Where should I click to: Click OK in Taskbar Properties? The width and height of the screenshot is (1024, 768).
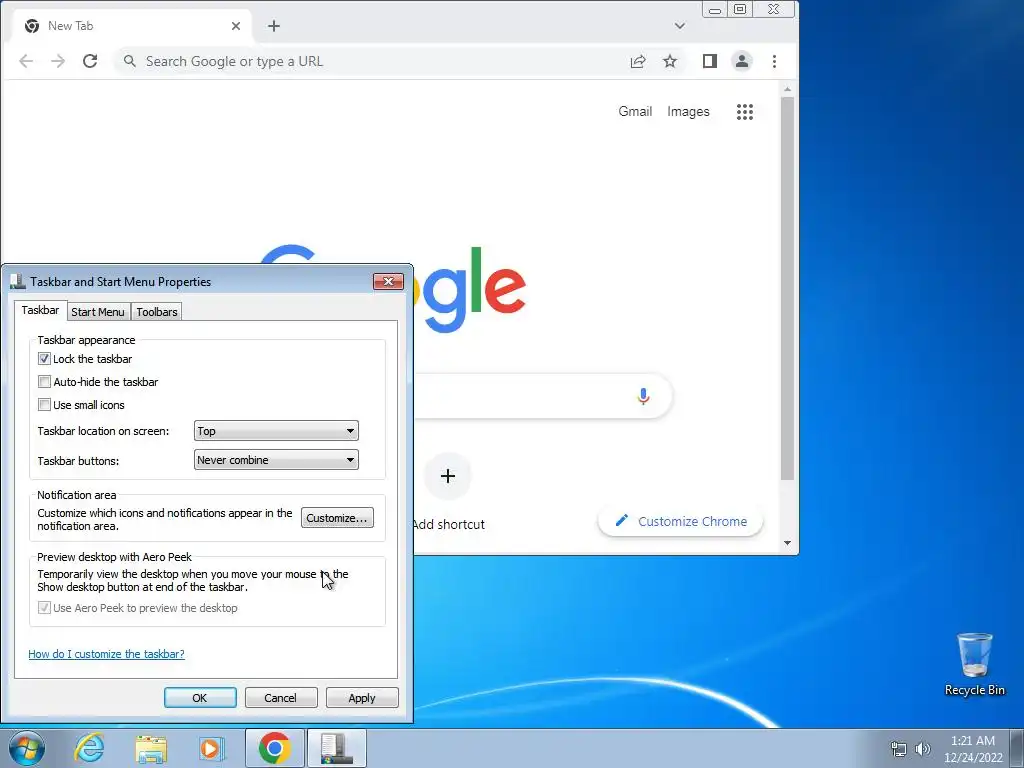tap(200, 697)
